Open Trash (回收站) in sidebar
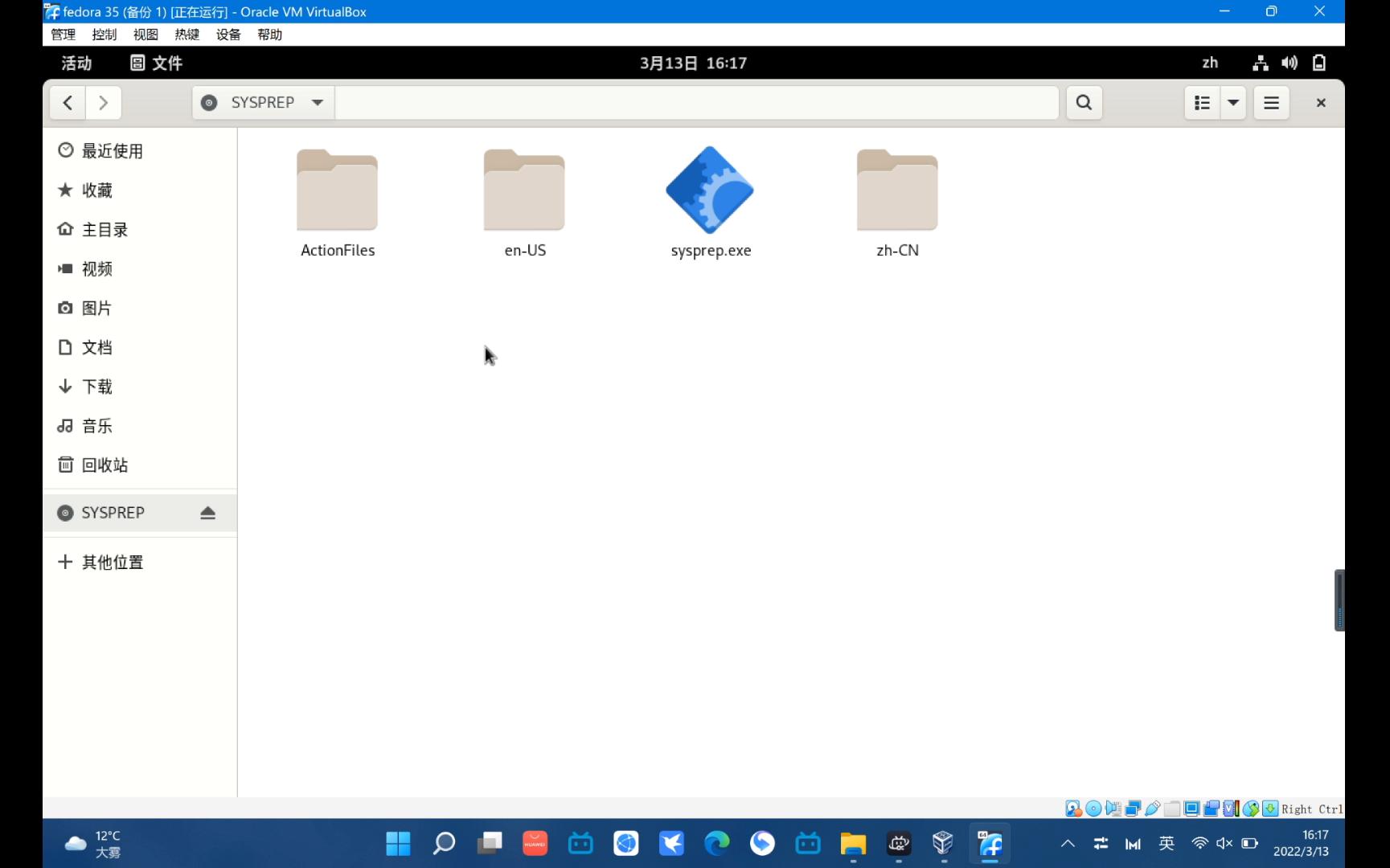Viewport: 1390px width, 868px height. pos(140,465)
